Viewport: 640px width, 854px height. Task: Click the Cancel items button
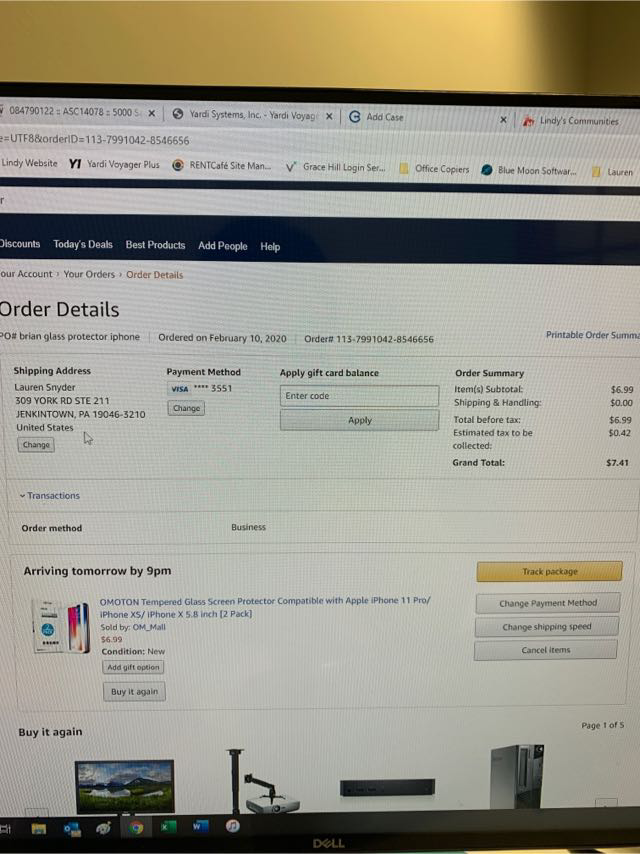pos(545,650)
